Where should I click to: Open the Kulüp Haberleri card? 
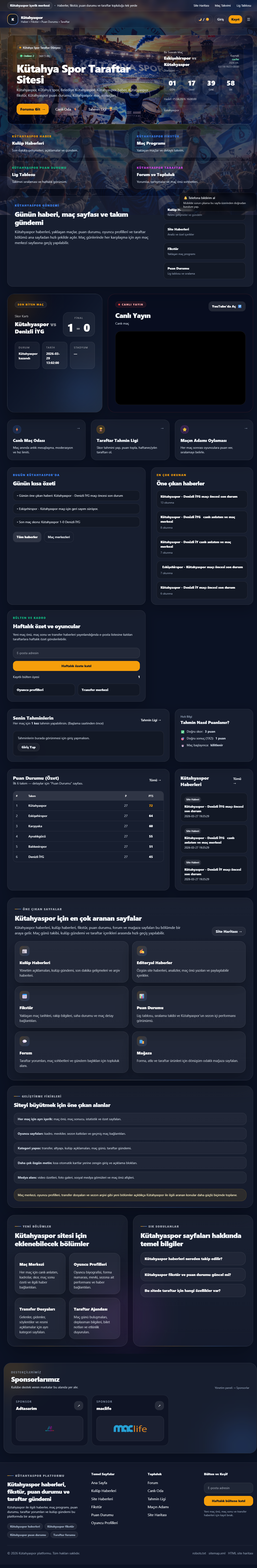(67, 144)
